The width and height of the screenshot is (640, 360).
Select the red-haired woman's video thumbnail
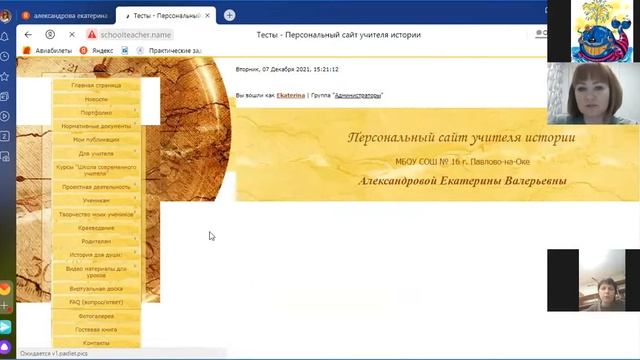click(593, 93)
